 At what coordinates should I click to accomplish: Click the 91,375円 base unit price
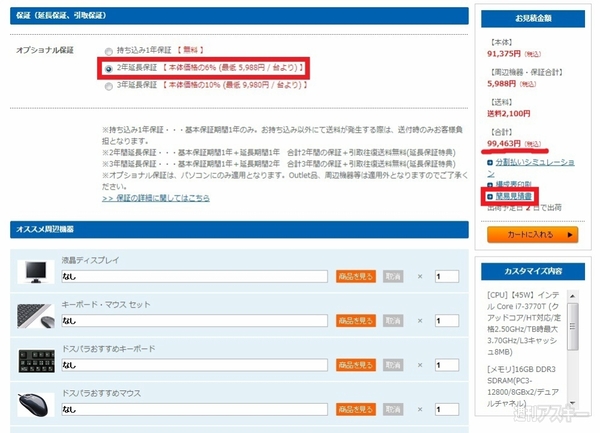[x=504, y=54]
